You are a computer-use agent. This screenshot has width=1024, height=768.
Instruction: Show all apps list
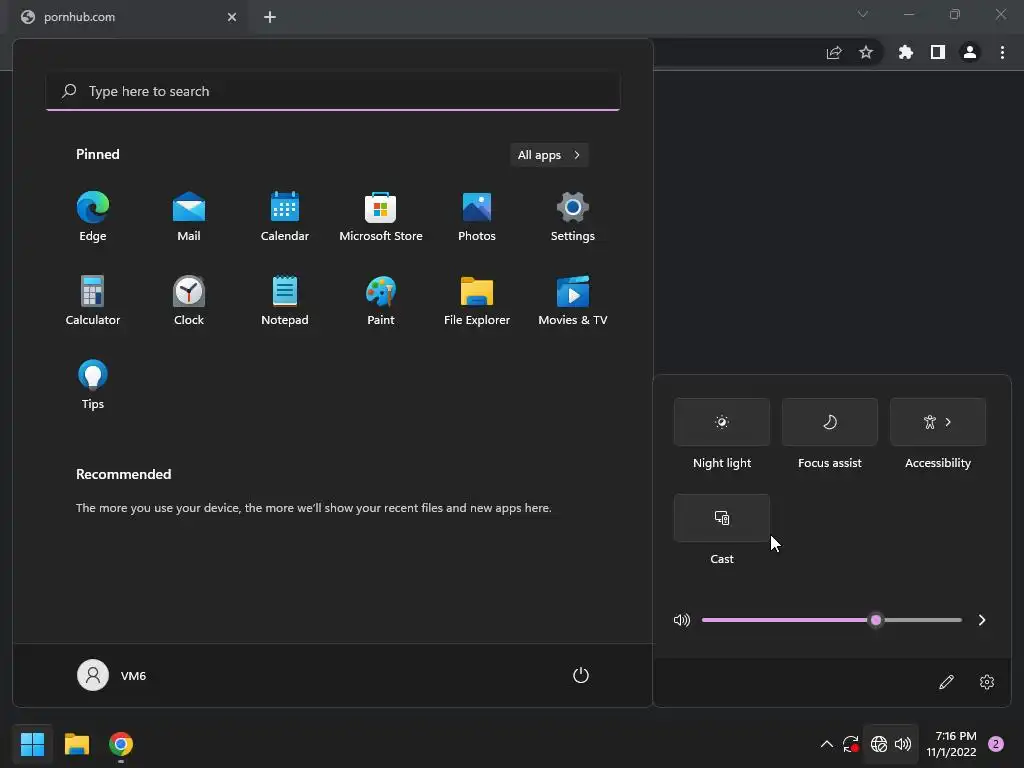tap(549, 155)
